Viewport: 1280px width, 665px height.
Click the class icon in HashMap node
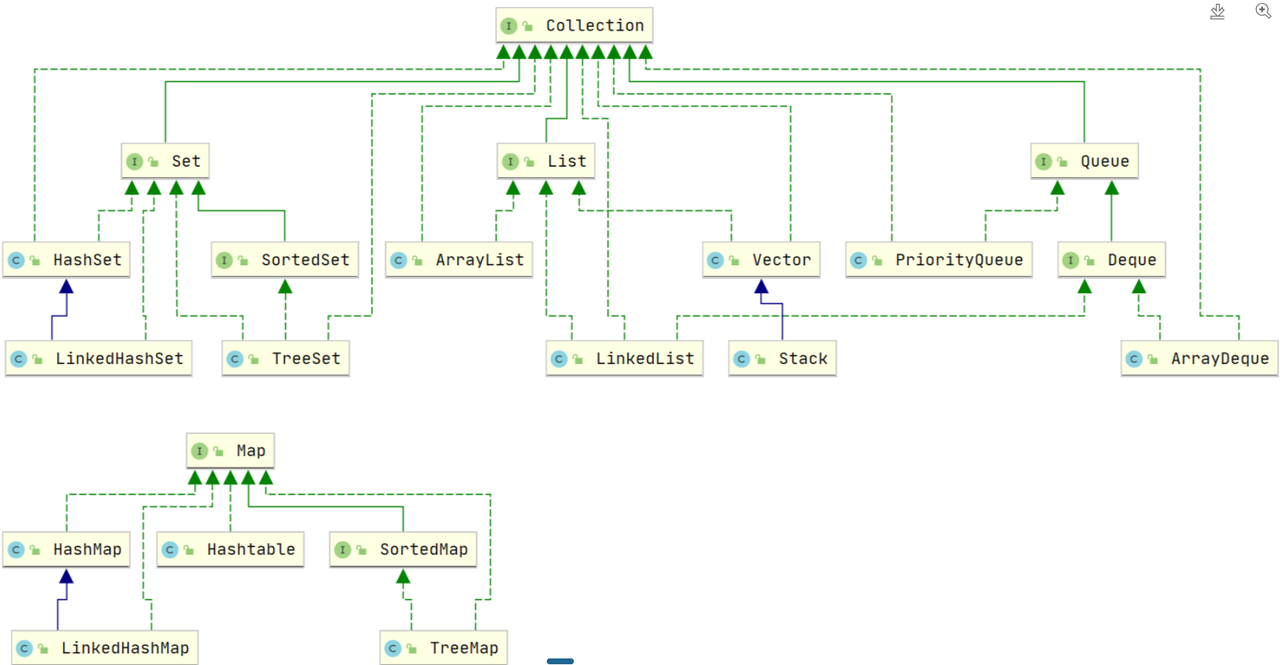click(15, 550)
